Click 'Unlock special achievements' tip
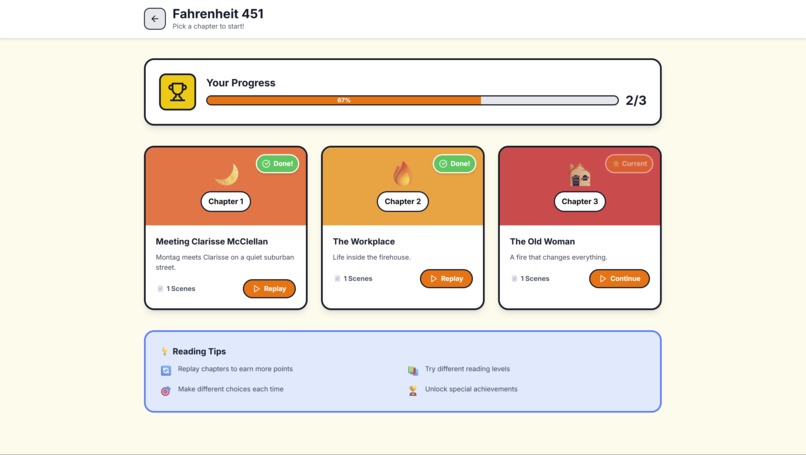This screenshot has height=455, width=806. [471, 389]
